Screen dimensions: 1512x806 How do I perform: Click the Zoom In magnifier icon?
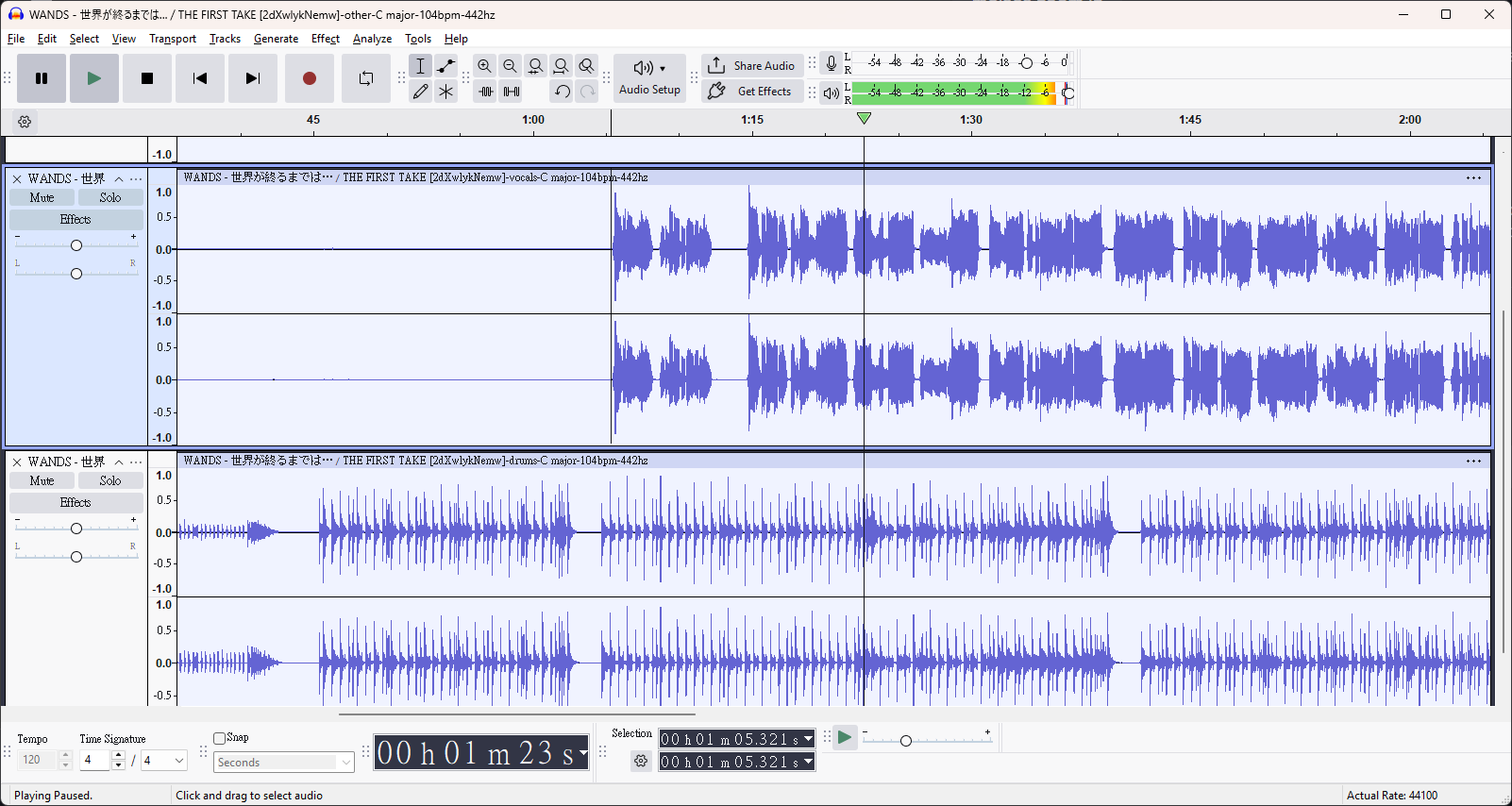(484, 66)
